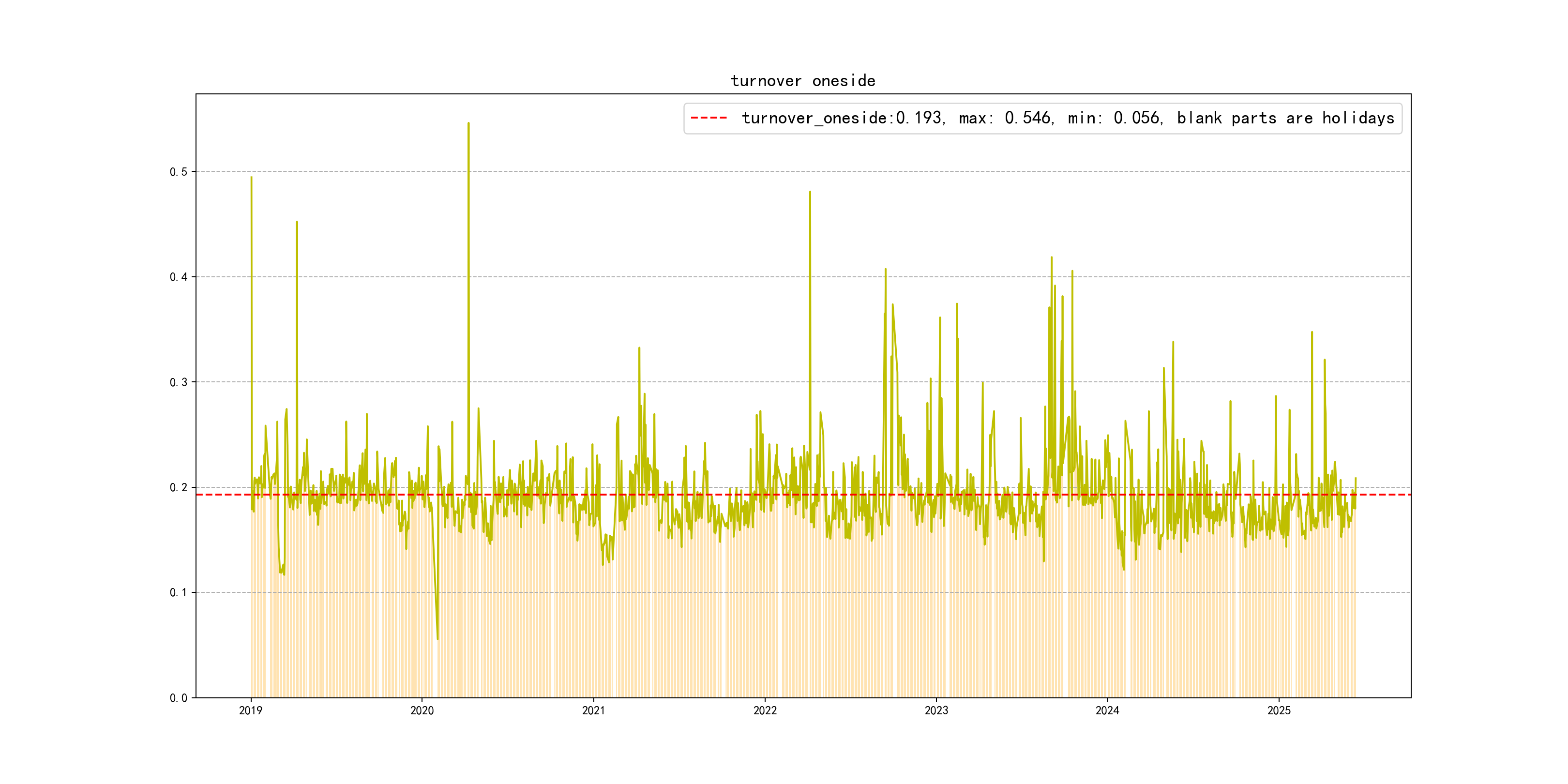Click the 2024 x-axis tick label
This screenshot has width=1568, height=784.
[1107, 710]
